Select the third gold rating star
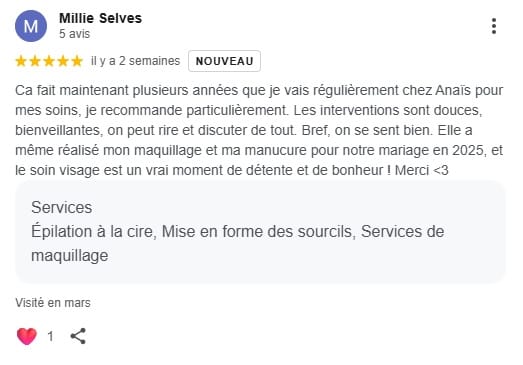This screenshot has width=523, height=365. click(49, 61)
